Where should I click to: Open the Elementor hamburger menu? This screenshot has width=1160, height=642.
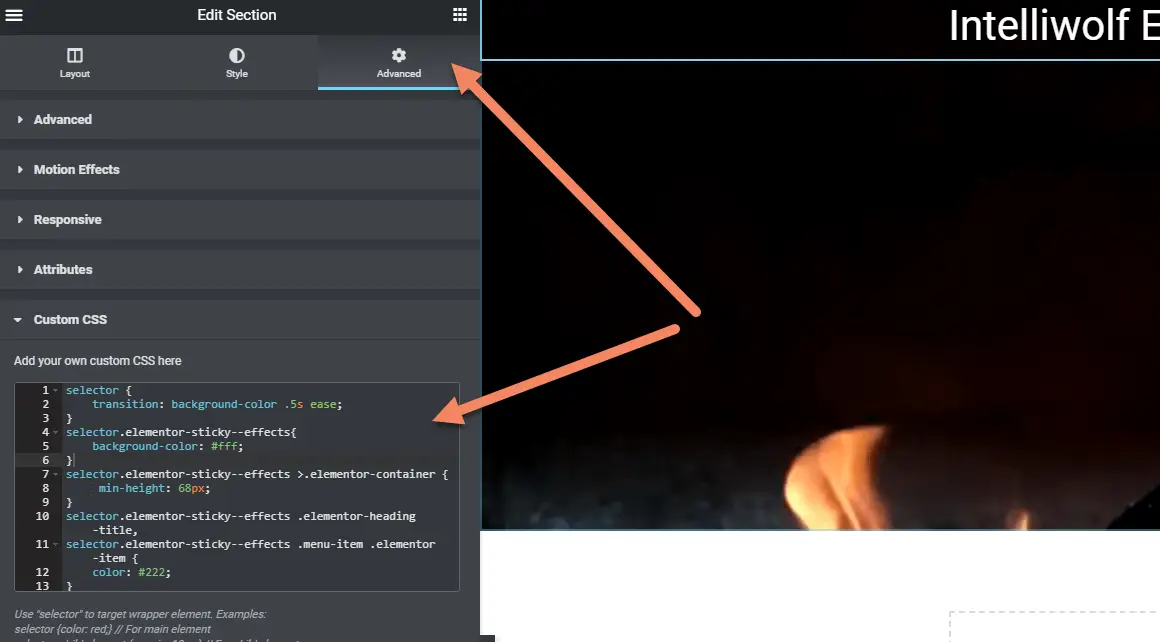pyautogui.click(x=14, y=14)
